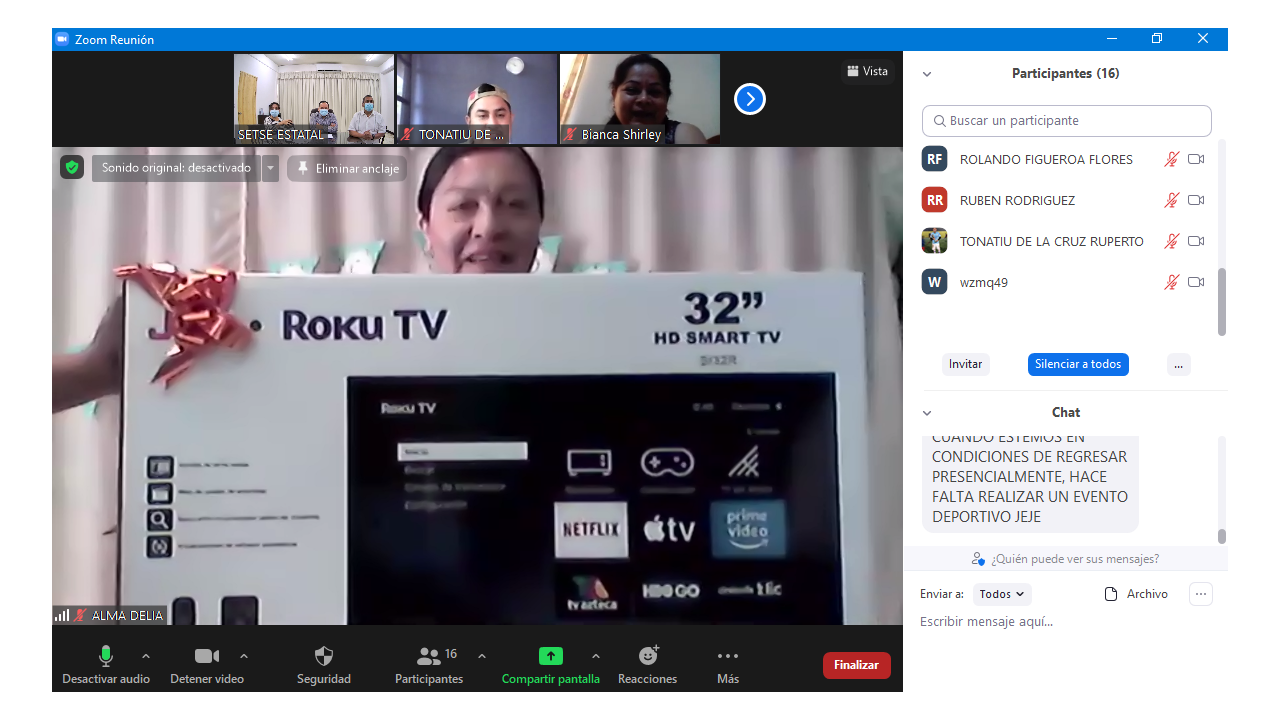The height and width of the screenshot is (720, 1280).
Task: Open video options arrow beside Detener video
Action: coord(244,656)
